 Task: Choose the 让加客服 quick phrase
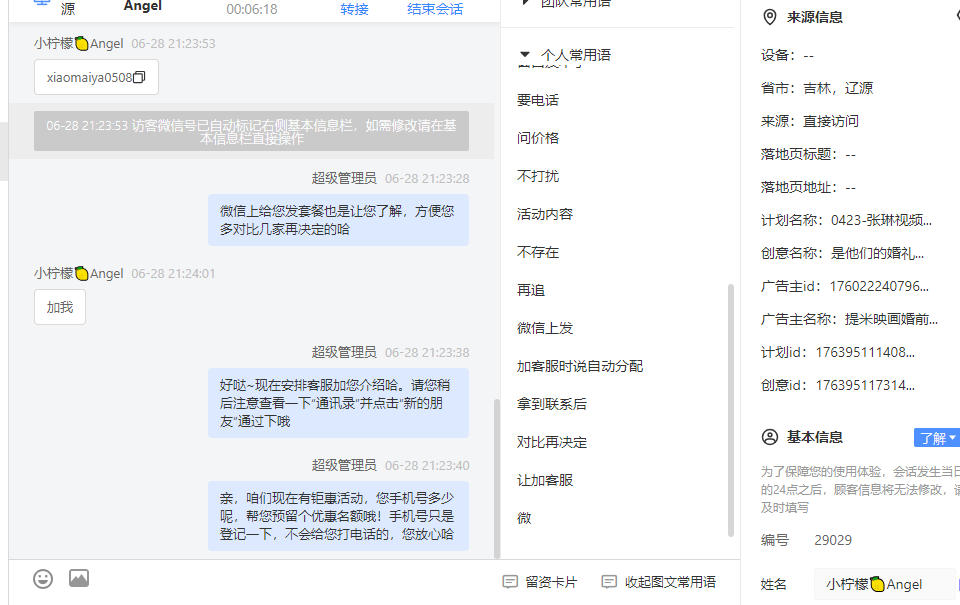click(x=545, y=479)
